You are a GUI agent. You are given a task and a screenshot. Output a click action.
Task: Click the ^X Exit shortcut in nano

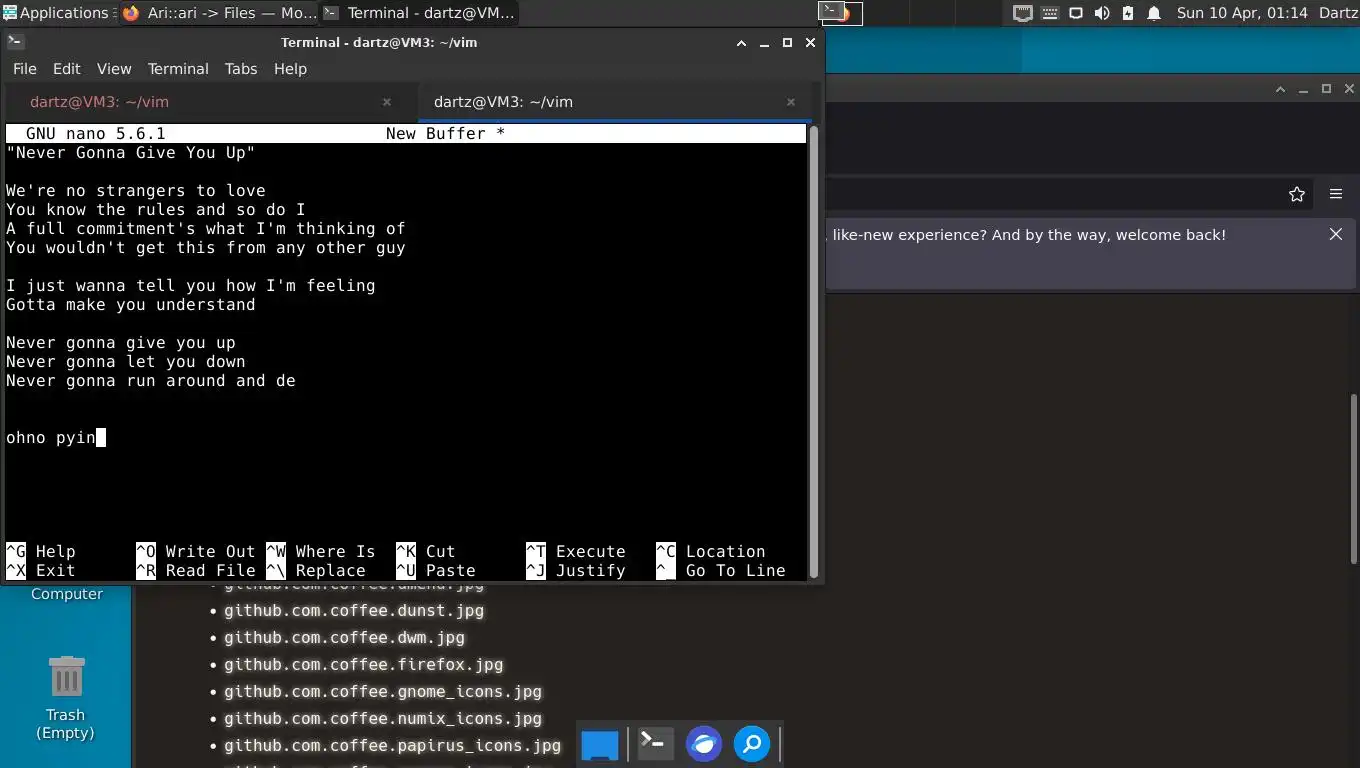(41, 571)
